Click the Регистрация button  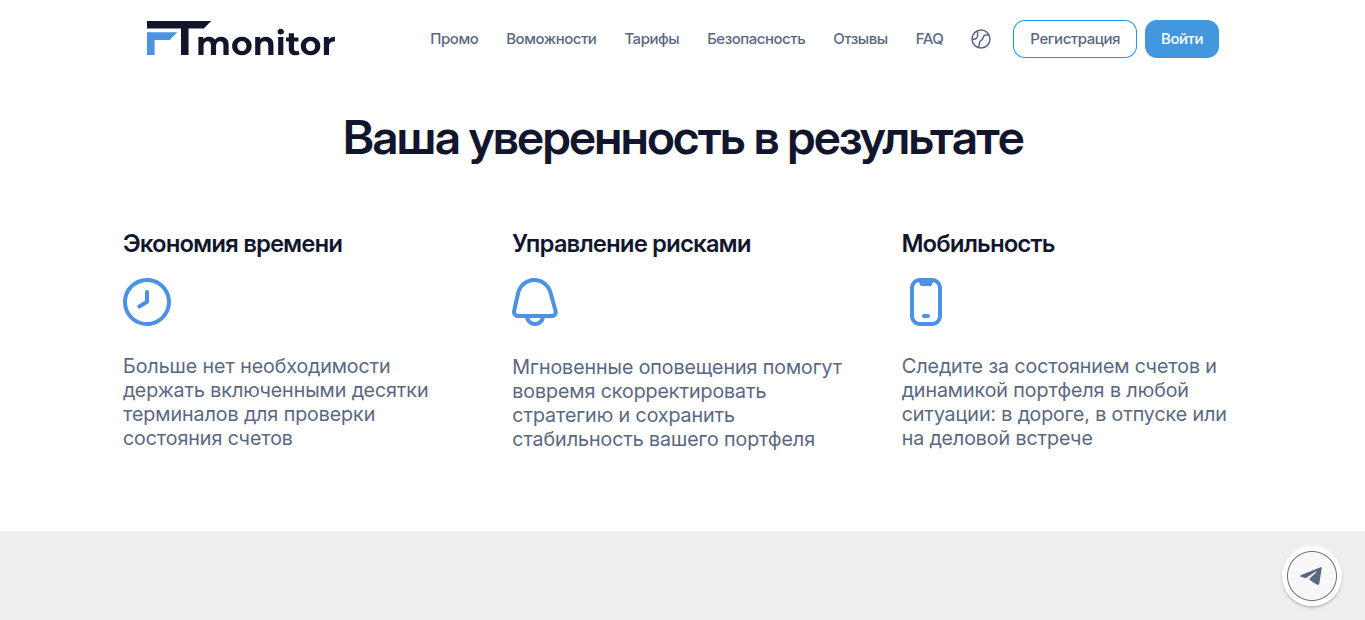[1075, 39]
